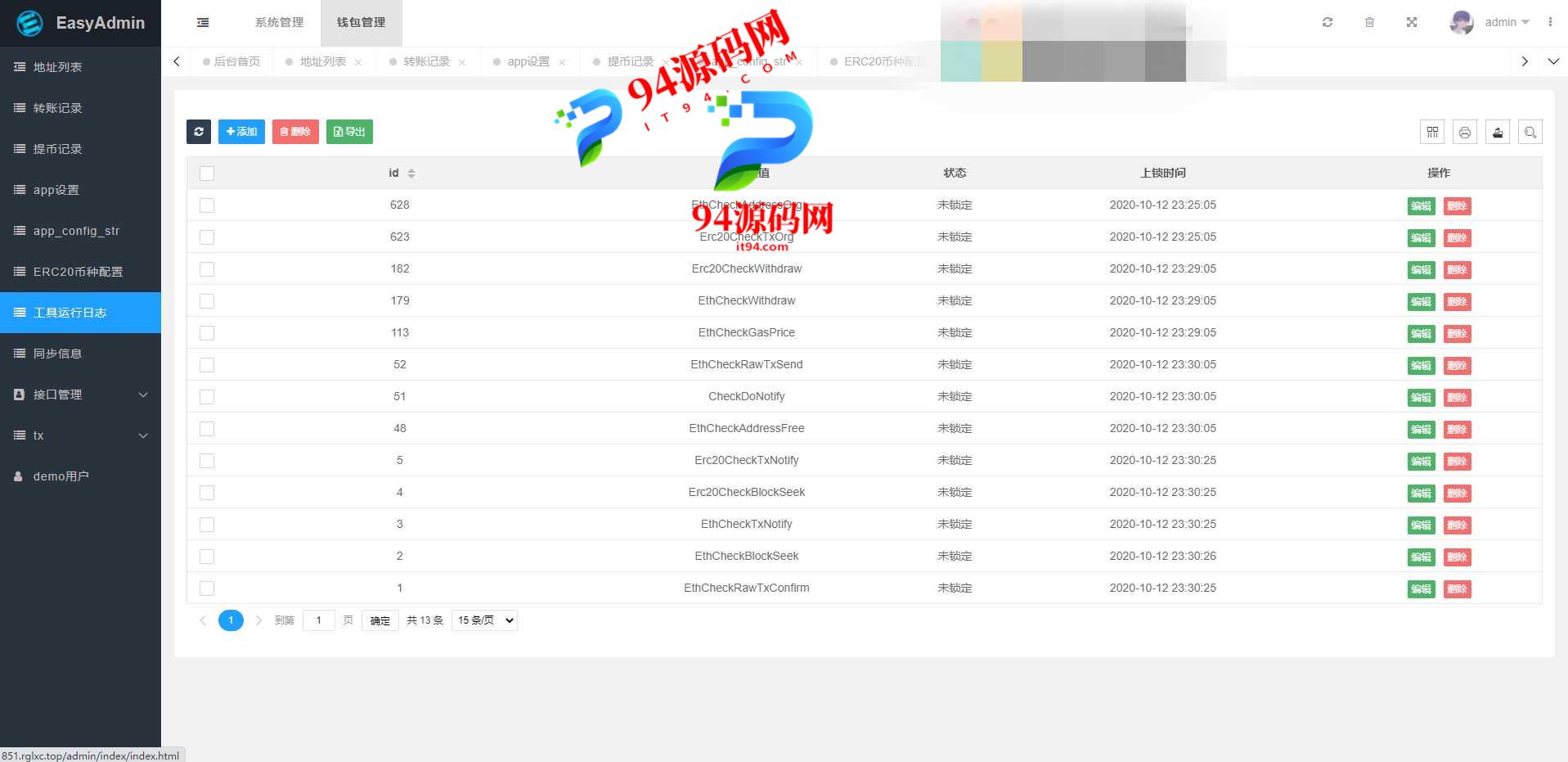Edit the row with id 628

pyautogui.click(x=1422, y=205)
